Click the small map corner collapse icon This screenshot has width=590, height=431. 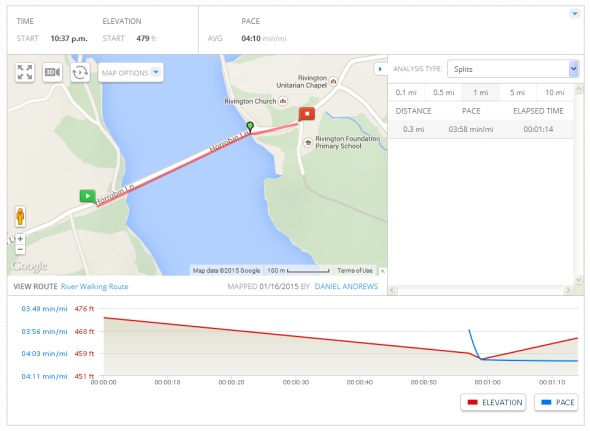point(383,271)
